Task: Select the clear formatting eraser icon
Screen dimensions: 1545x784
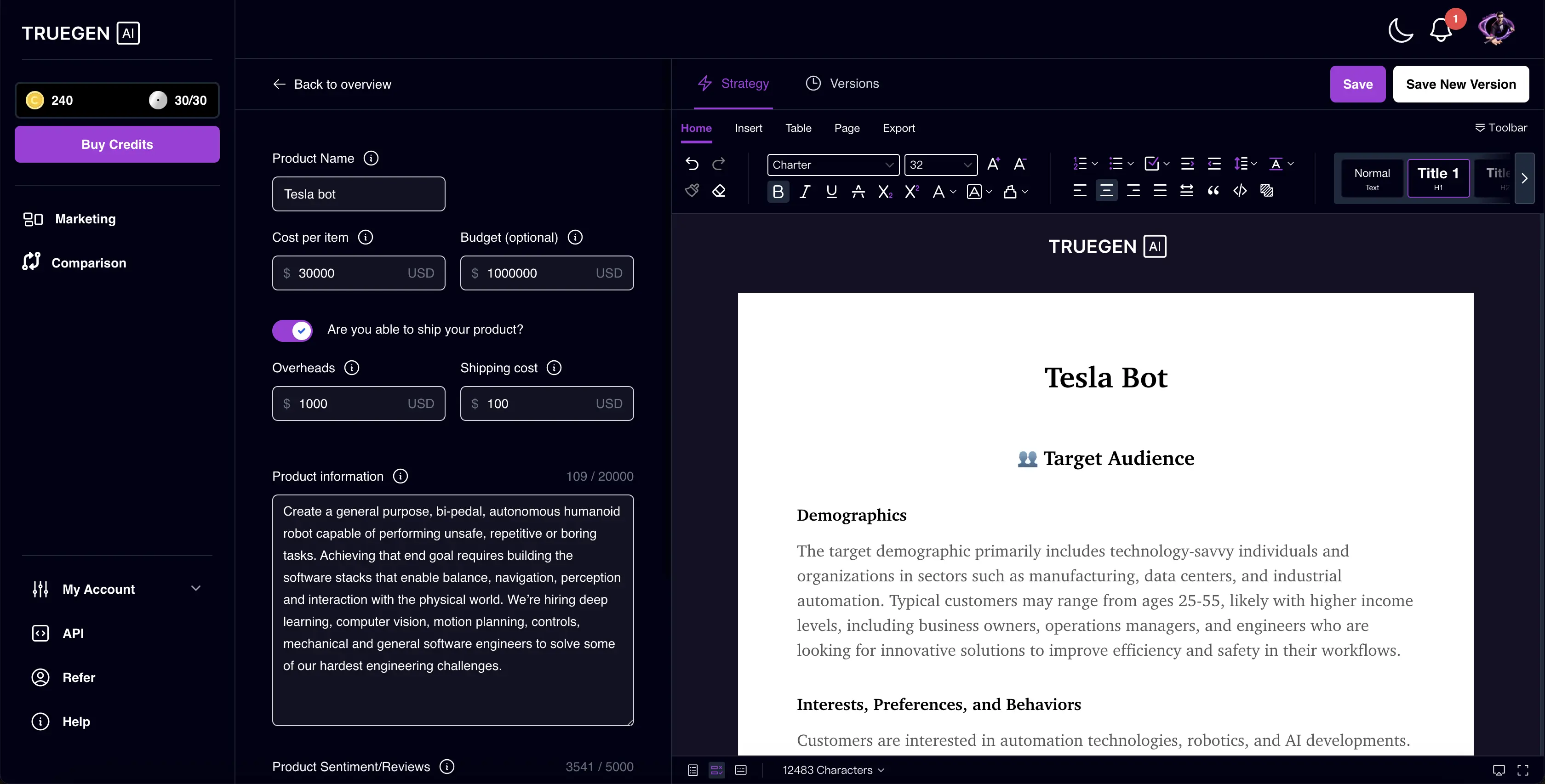Action: click(x=719, y=191)
